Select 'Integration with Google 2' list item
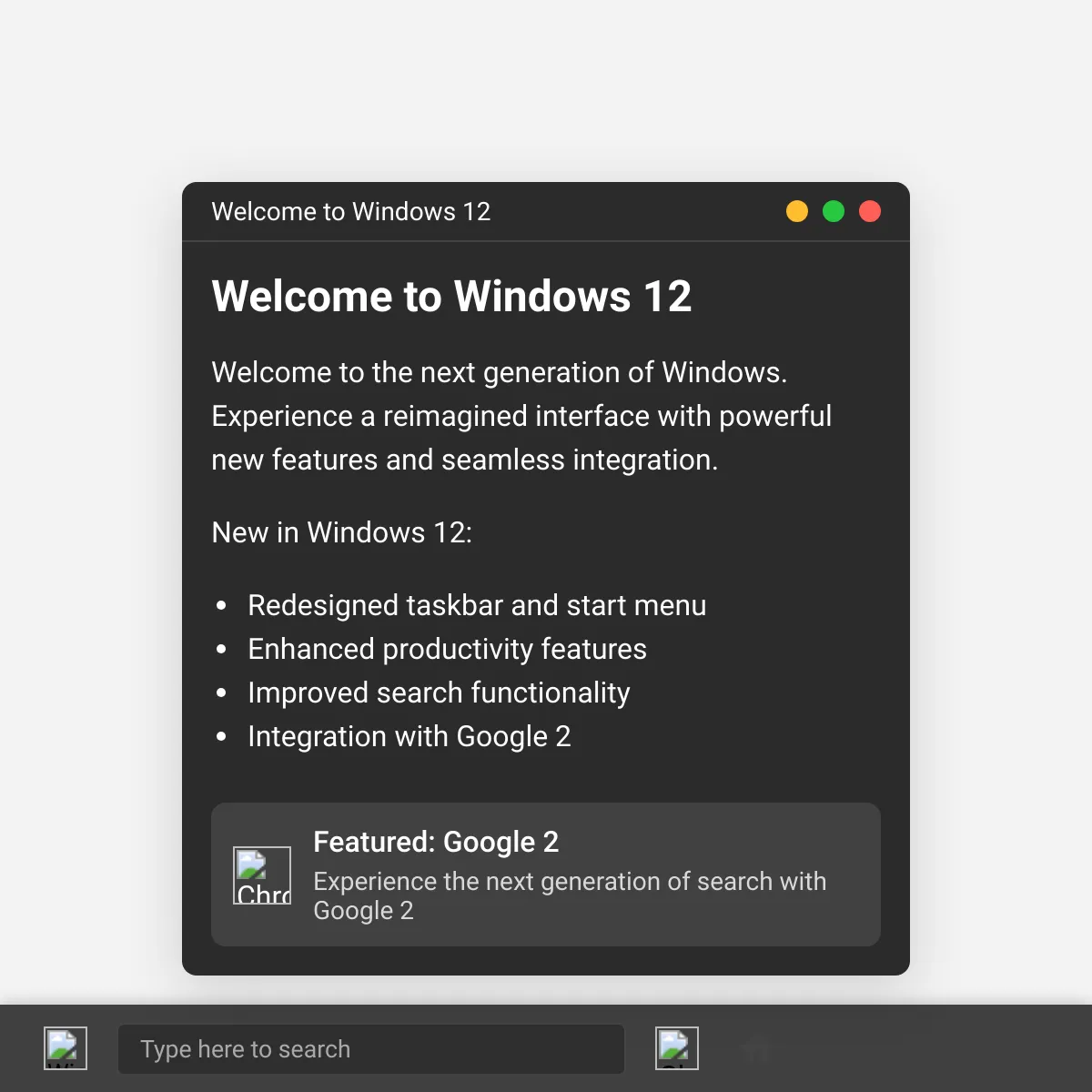Viewport: 1092px width, 1092px height. pos(409,736)
